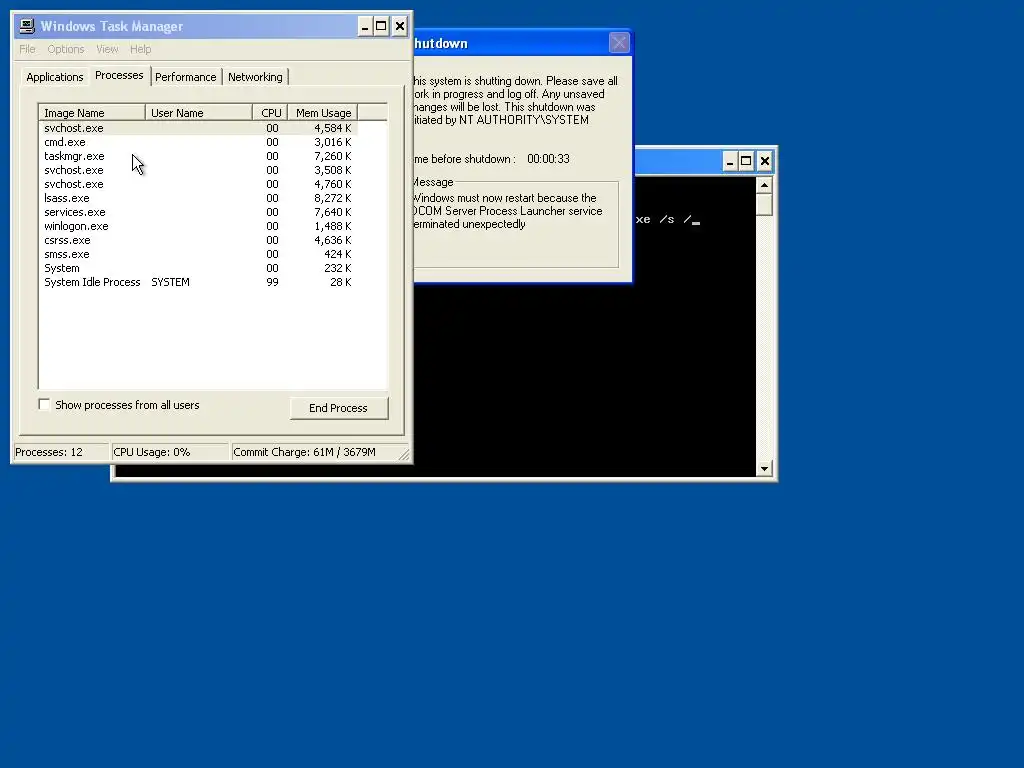Image resolution: width=1024 pixels, height=768 pixels.
Task: Switch to the Applications tab
Action: coord(55,77)
